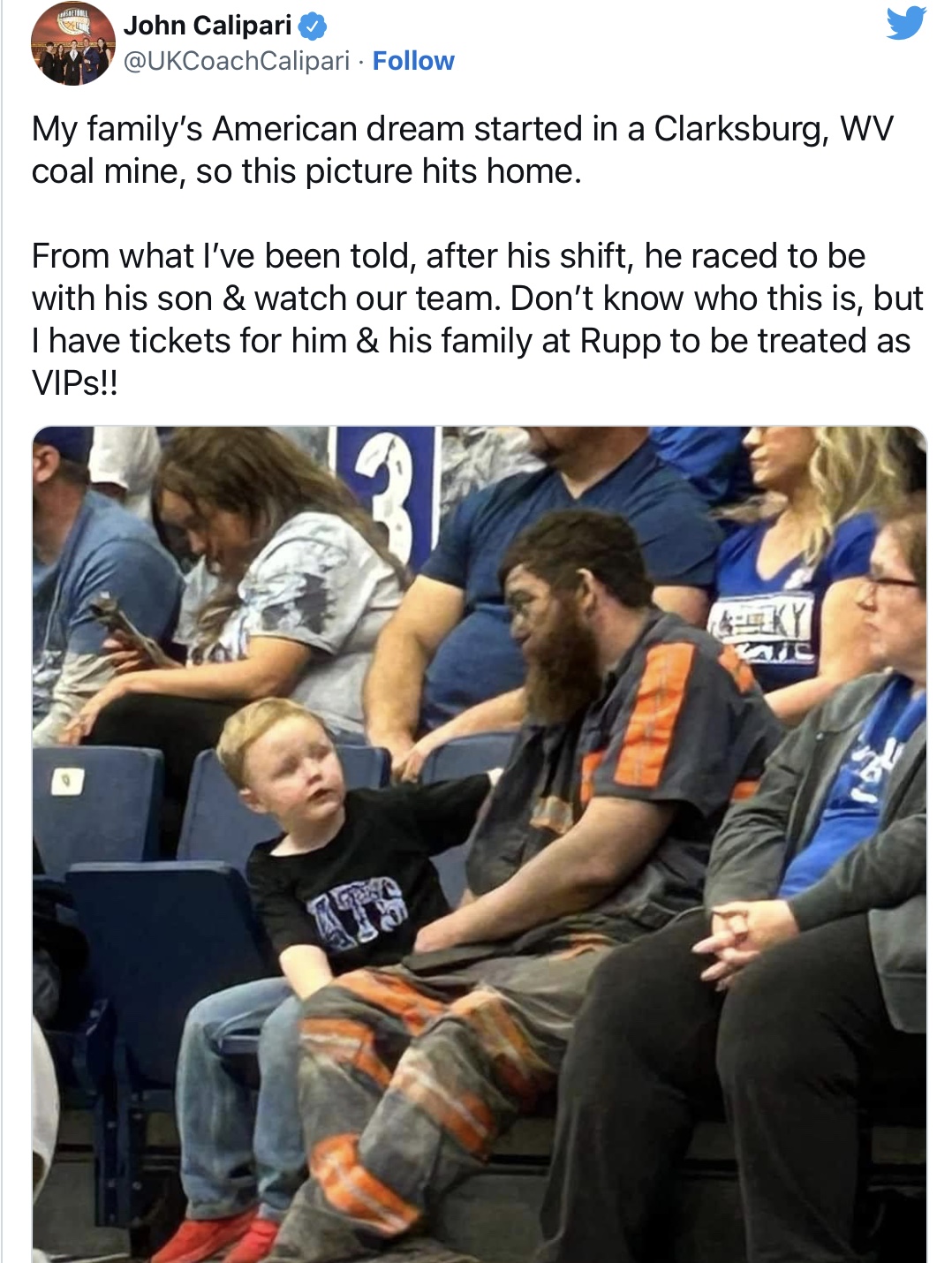The height and width of the screenshot is (1263, 952).
Task: Click the Twitter bird logo
Action: tap(906, 23)
